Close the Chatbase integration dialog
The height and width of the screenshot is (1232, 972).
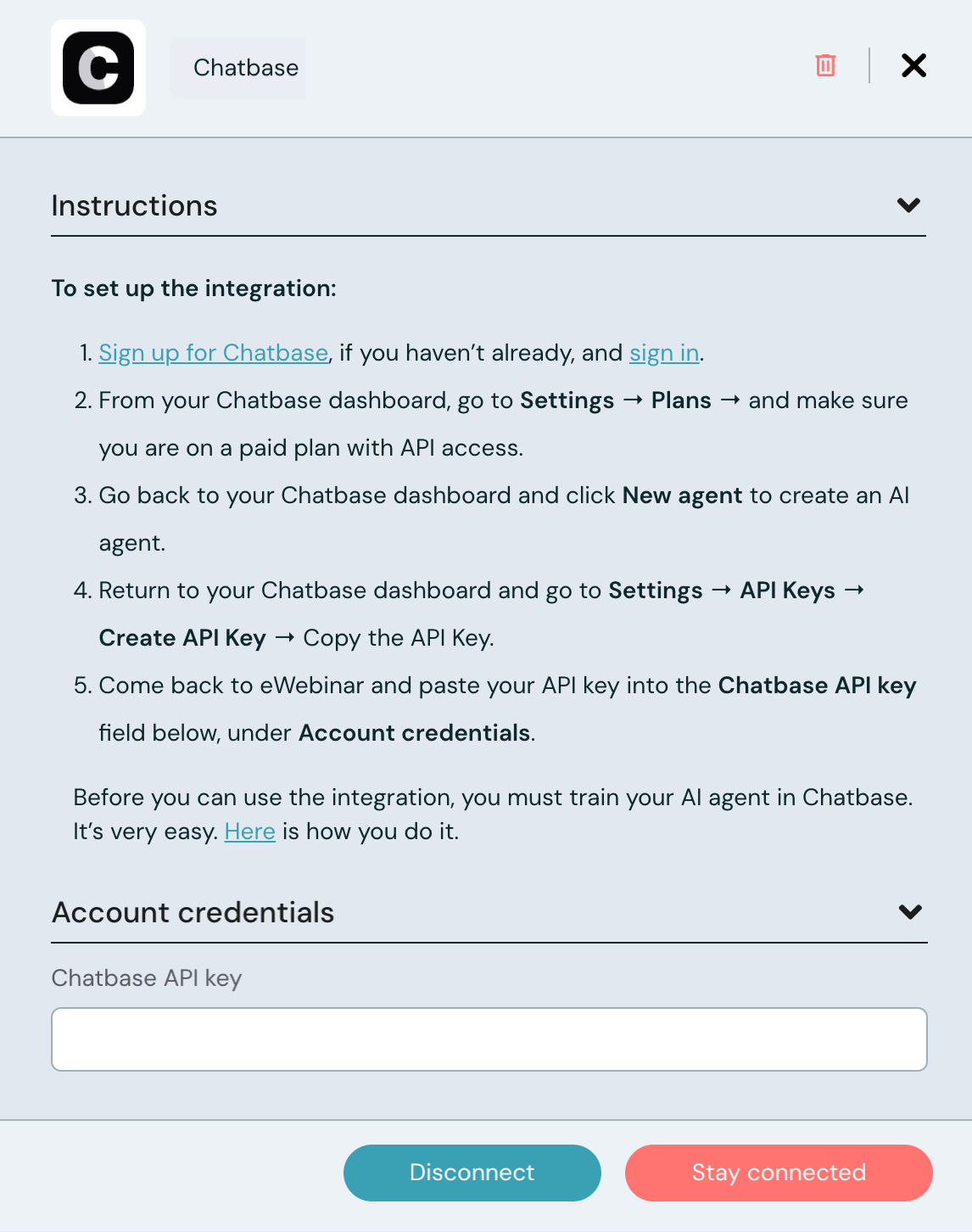click(x=913, y=65)
